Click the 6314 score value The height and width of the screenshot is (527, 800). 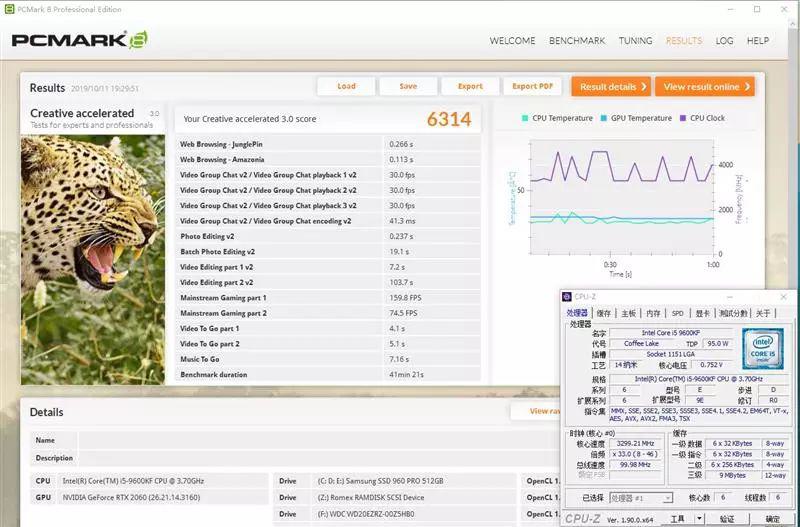click(449, 119)
